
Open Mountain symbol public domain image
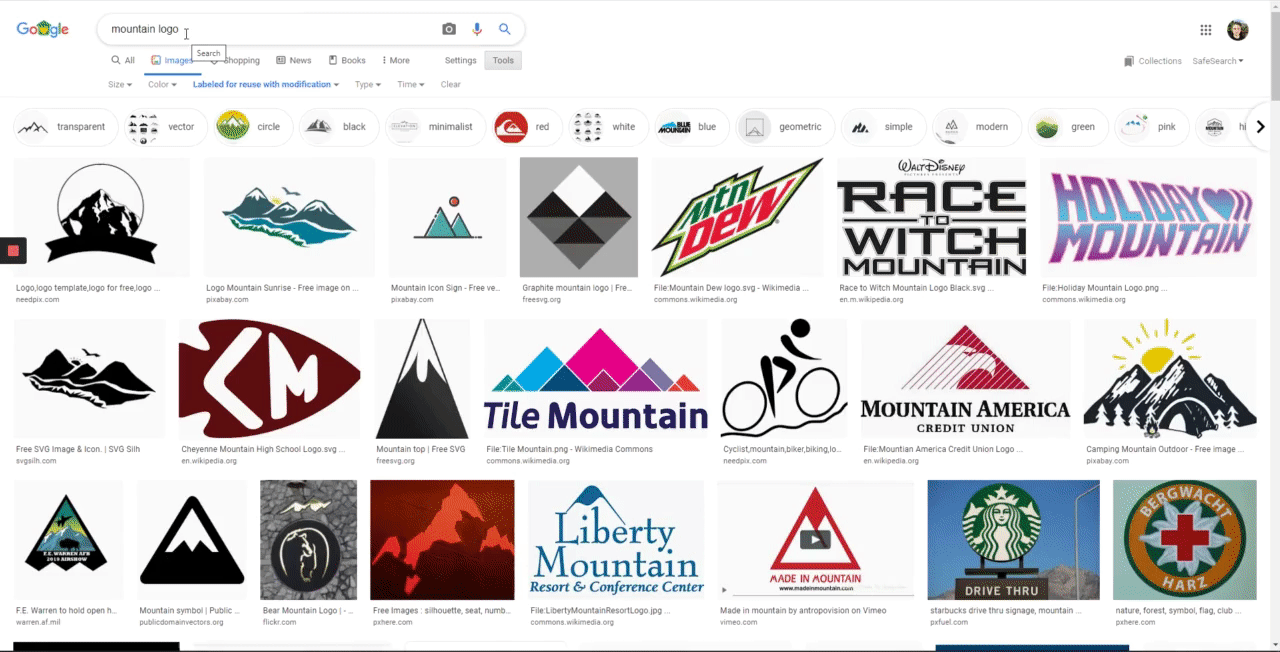(x=192, y=540)
